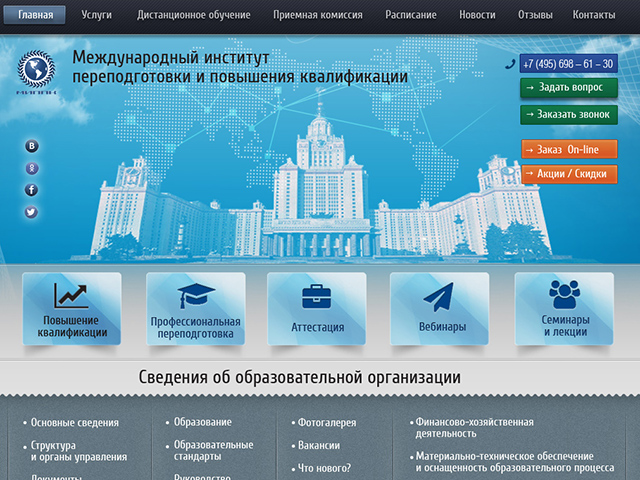Open the Отзывы menu item

(535, 15)
